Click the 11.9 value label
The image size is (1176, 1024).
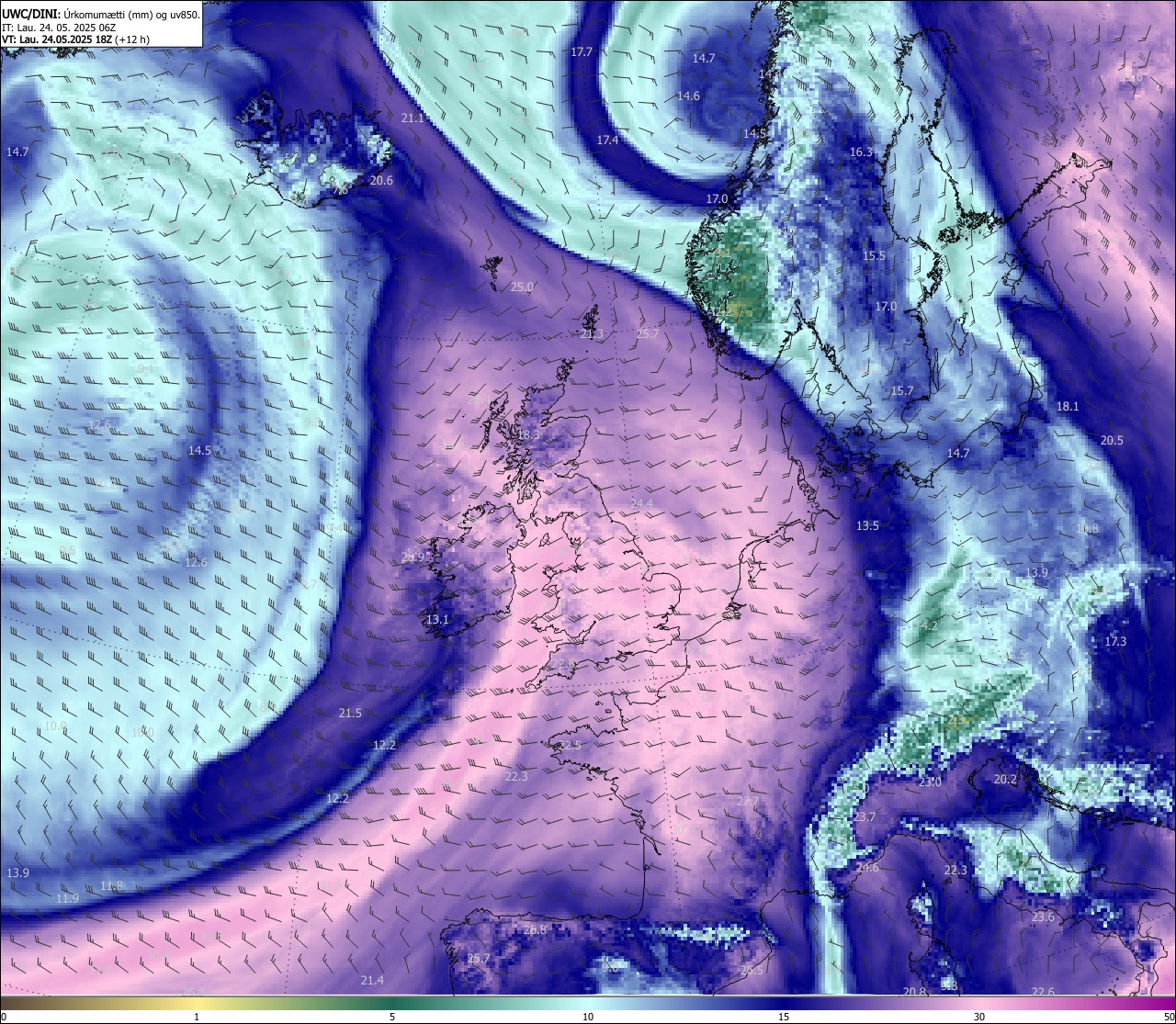67,899
